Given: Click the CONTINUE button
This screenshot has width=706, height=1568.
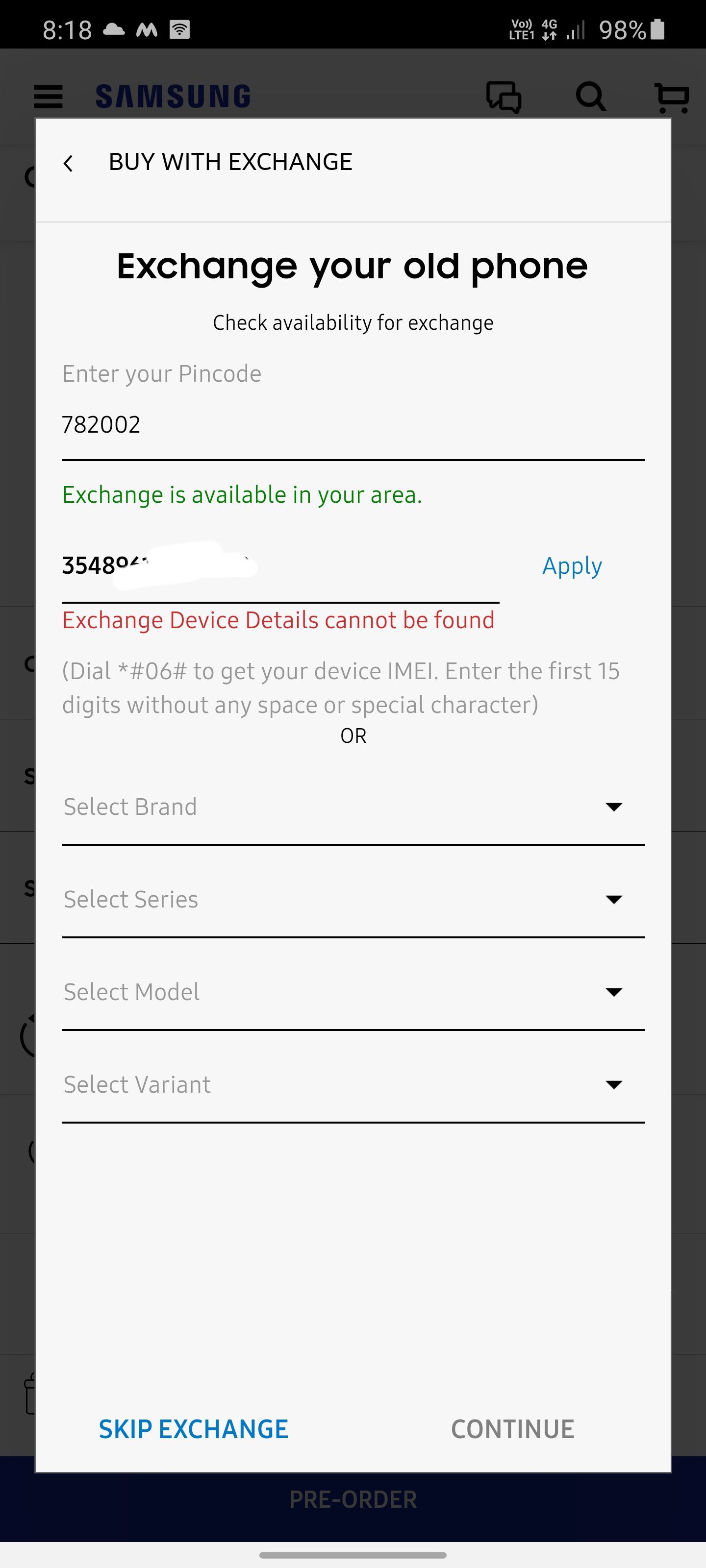Looking at the screenshot, I should 512,1429.
